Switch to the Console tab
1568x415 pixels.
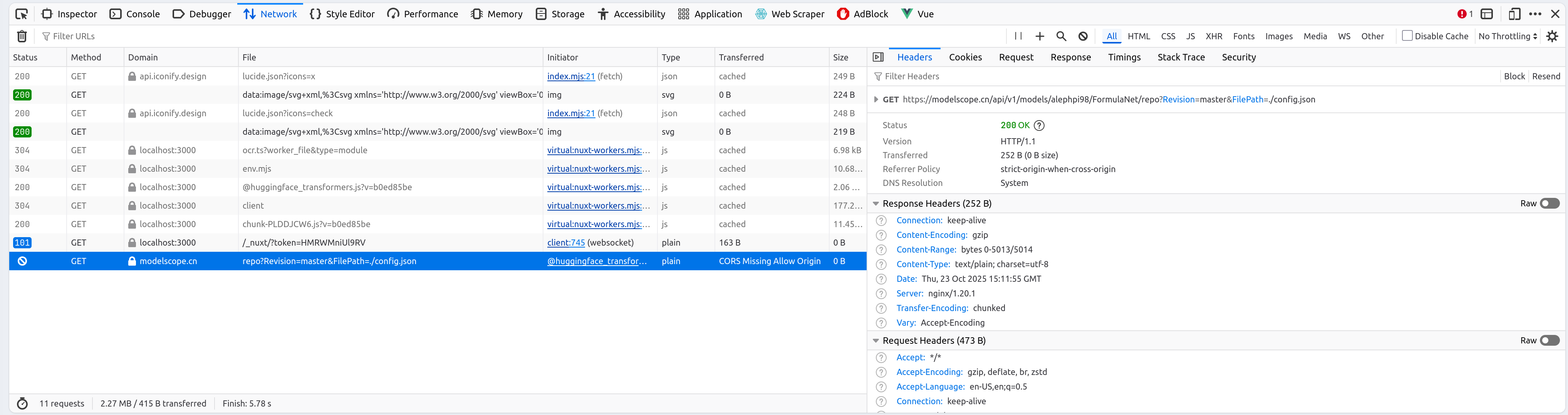134,14
